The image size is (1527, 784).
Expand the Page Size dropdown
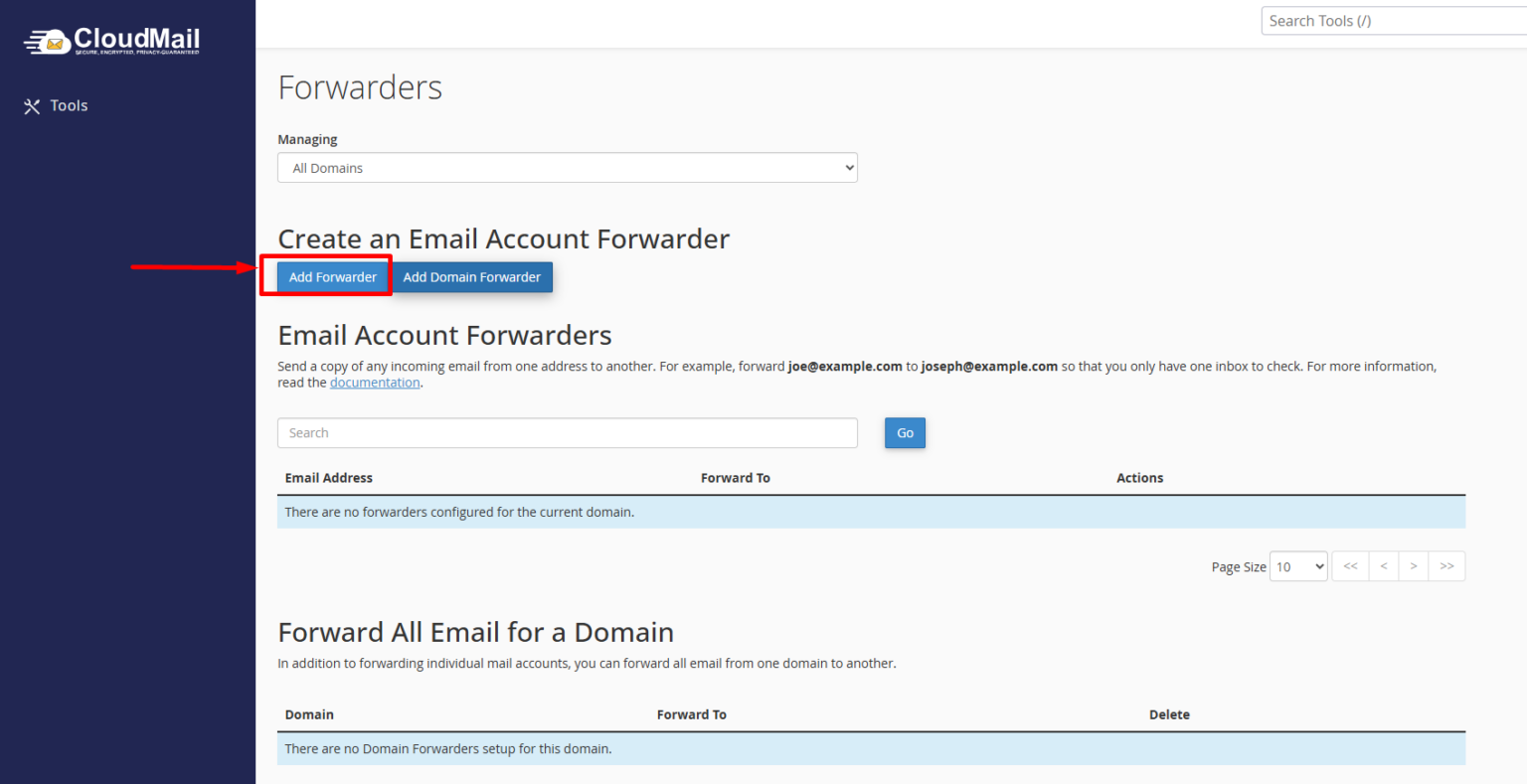[1298, 566]
